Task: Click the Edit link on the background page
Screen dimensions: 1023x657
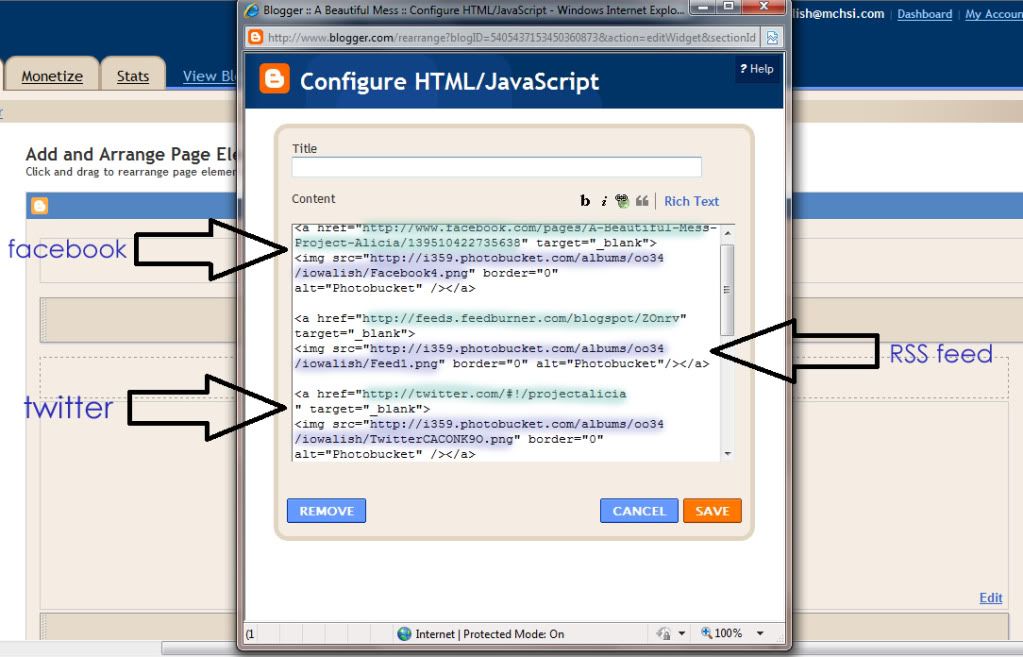Action: [990, 598]
